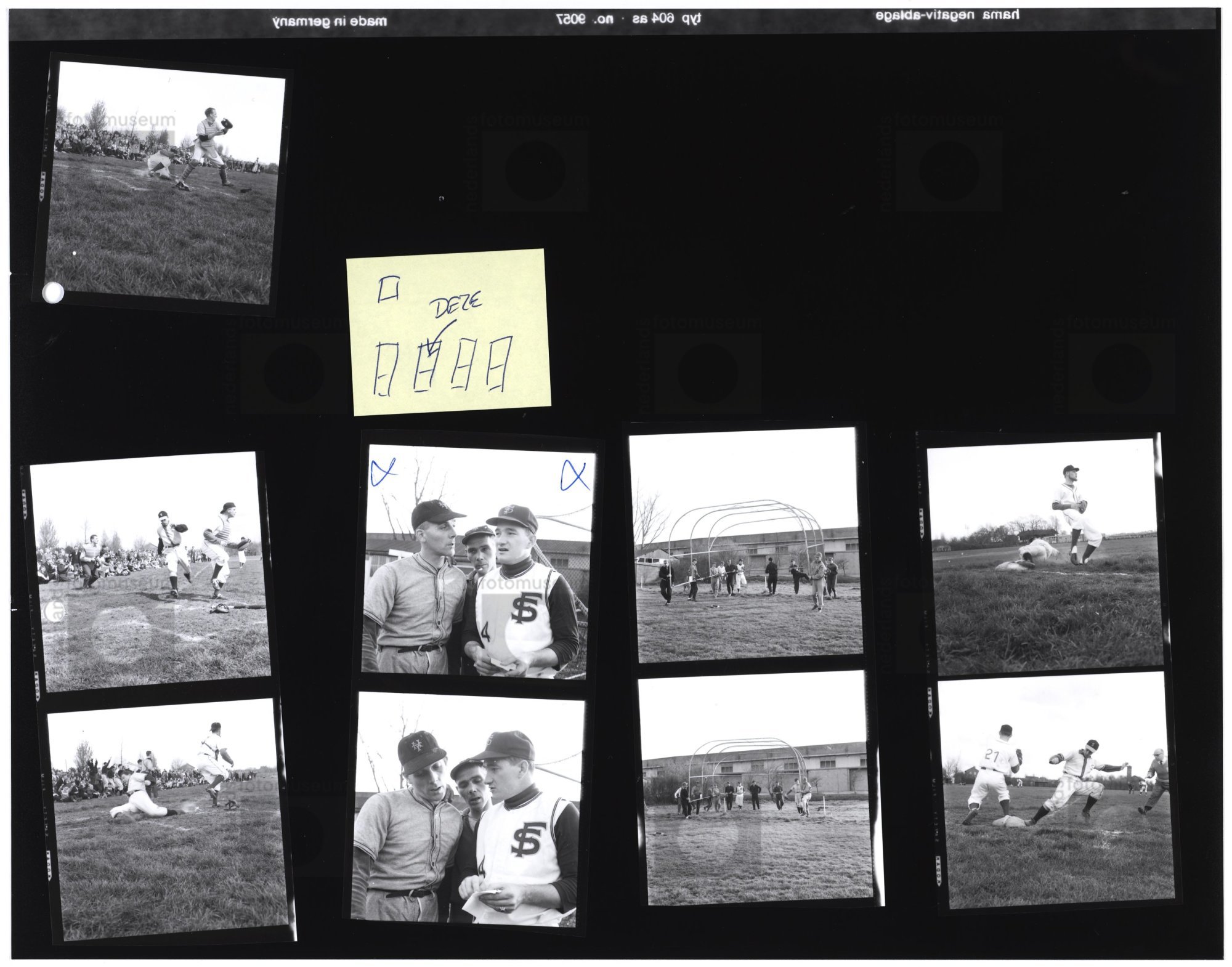Open photo of fielder standing over sliding runner
The width and height of the screenshot is (1232, 967).
pyautogui.click(x=1045, y=556)
